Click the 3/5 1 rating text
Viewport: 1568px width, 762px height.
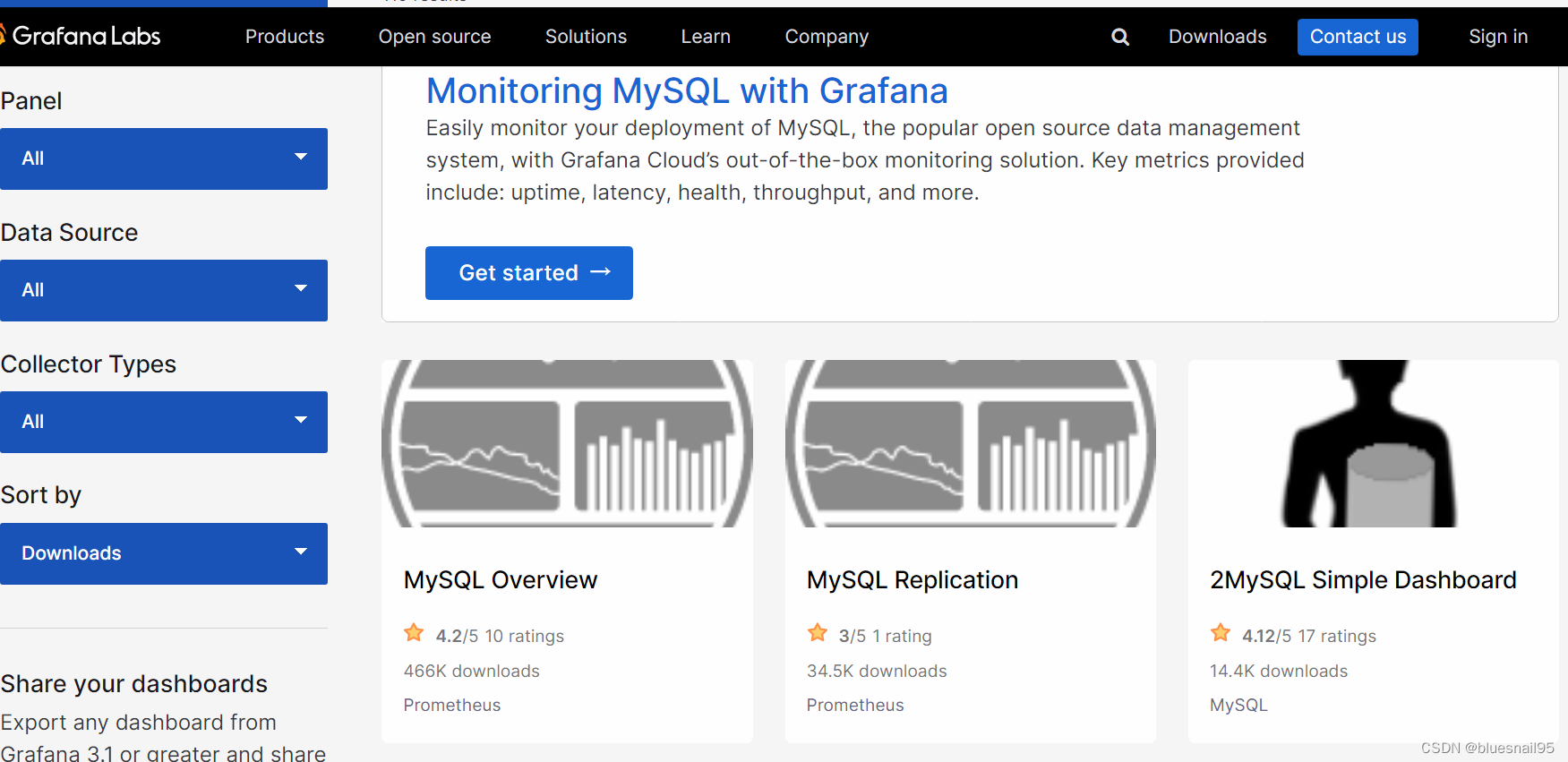click(x=885, y=636)
